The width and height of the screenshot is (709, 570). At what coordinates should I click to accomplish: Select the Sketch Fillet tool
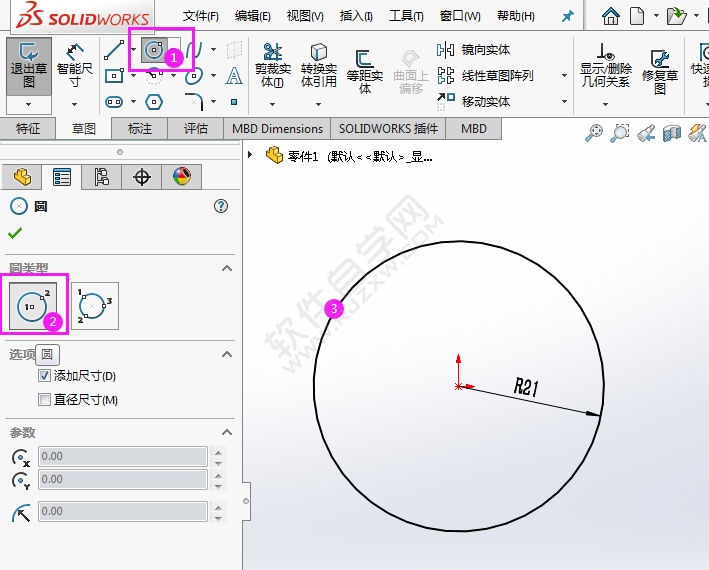coord(194,102)
